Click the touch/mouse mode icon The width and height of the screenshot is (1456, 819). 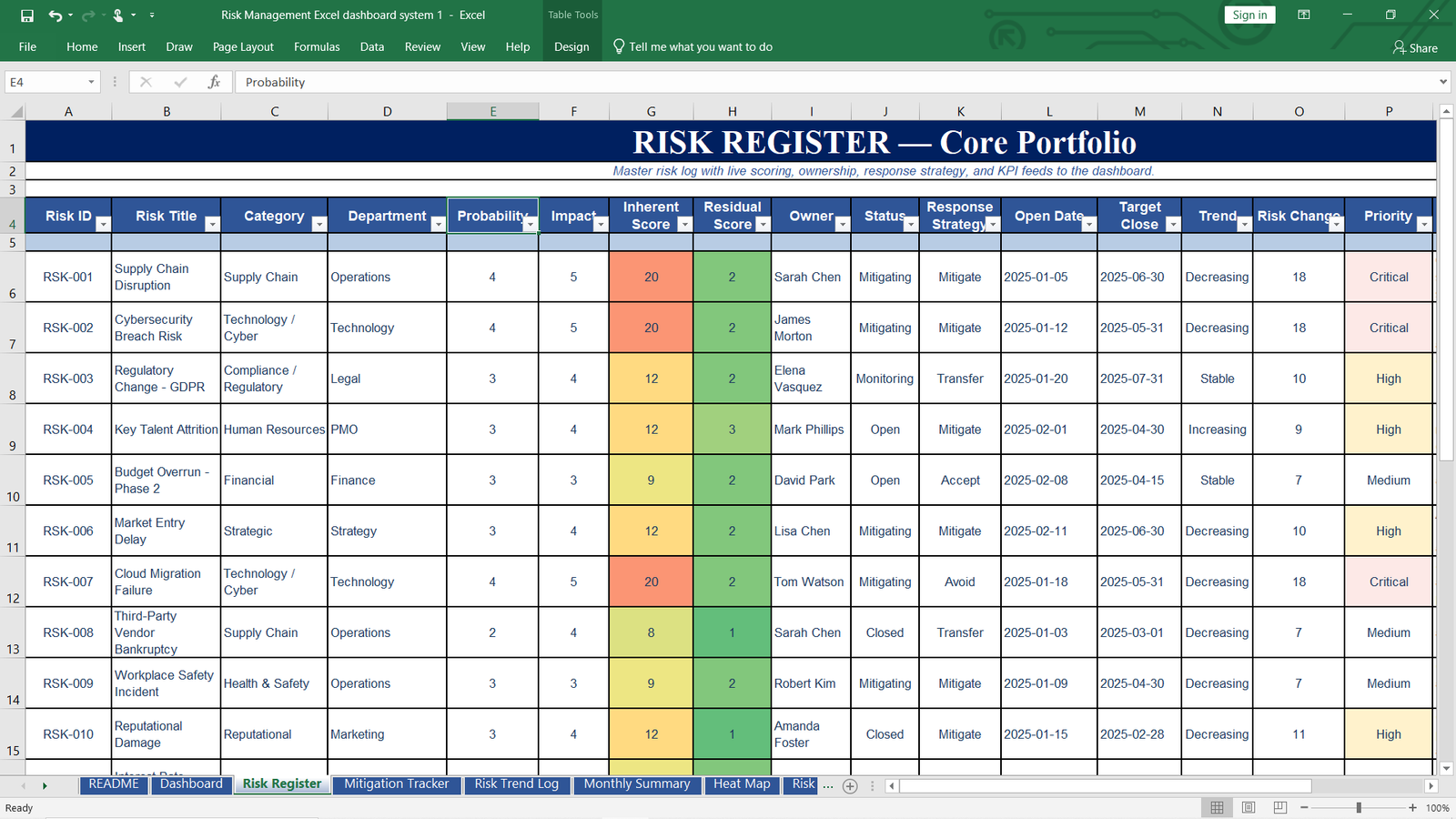(118, 15)
